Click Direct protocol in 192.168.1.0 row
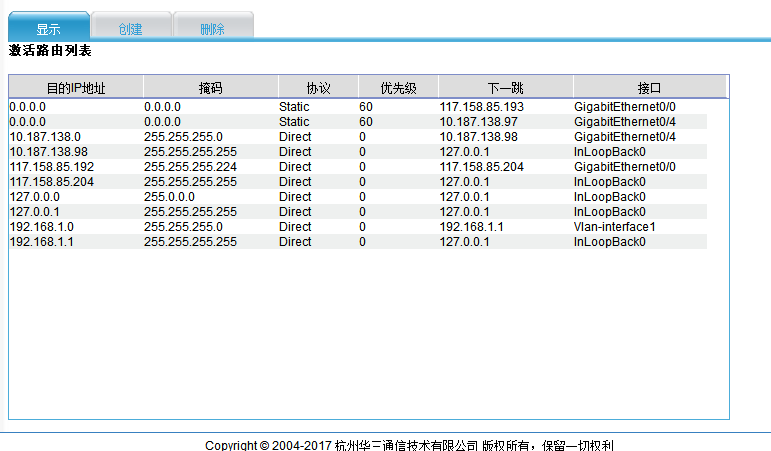The width and height of the screenshot is (771, 451). point(295,227)
